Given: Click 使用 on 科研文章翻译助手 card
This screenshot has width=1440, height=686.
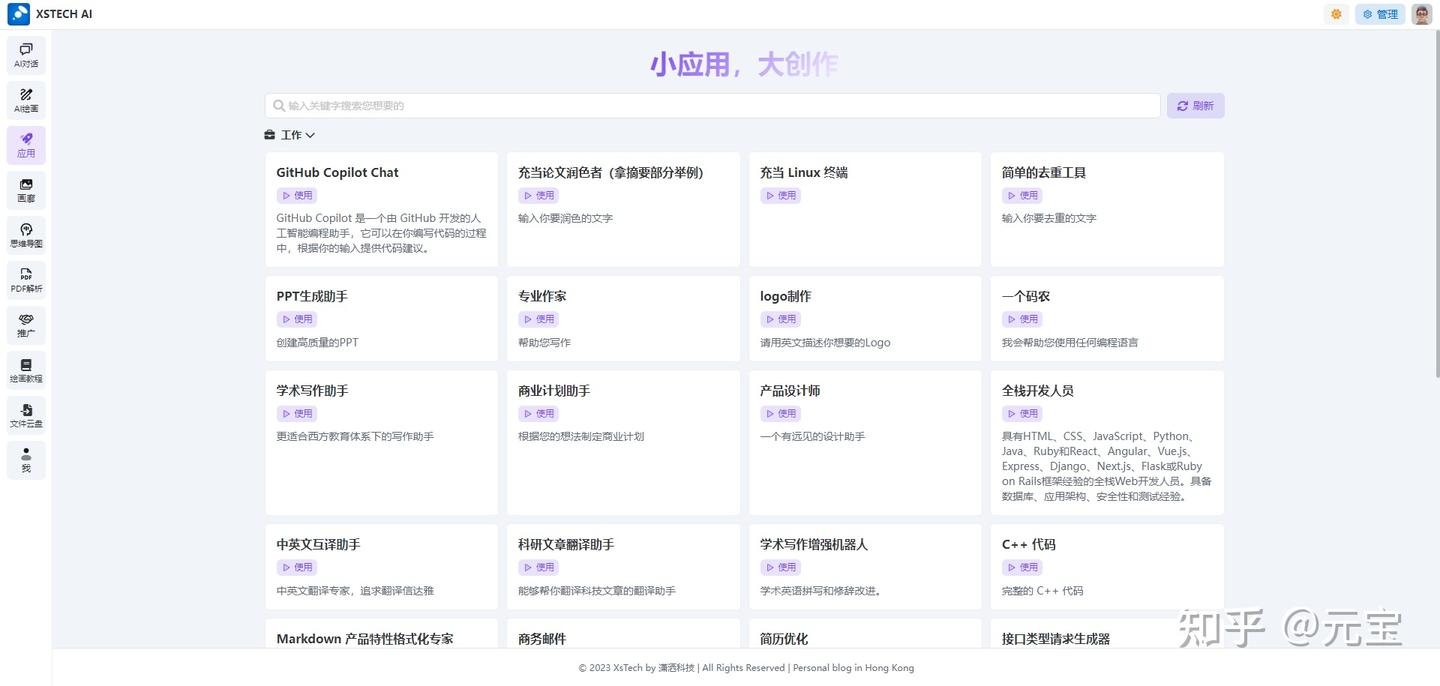Looking at the screenshot, I should click(538, 568).
